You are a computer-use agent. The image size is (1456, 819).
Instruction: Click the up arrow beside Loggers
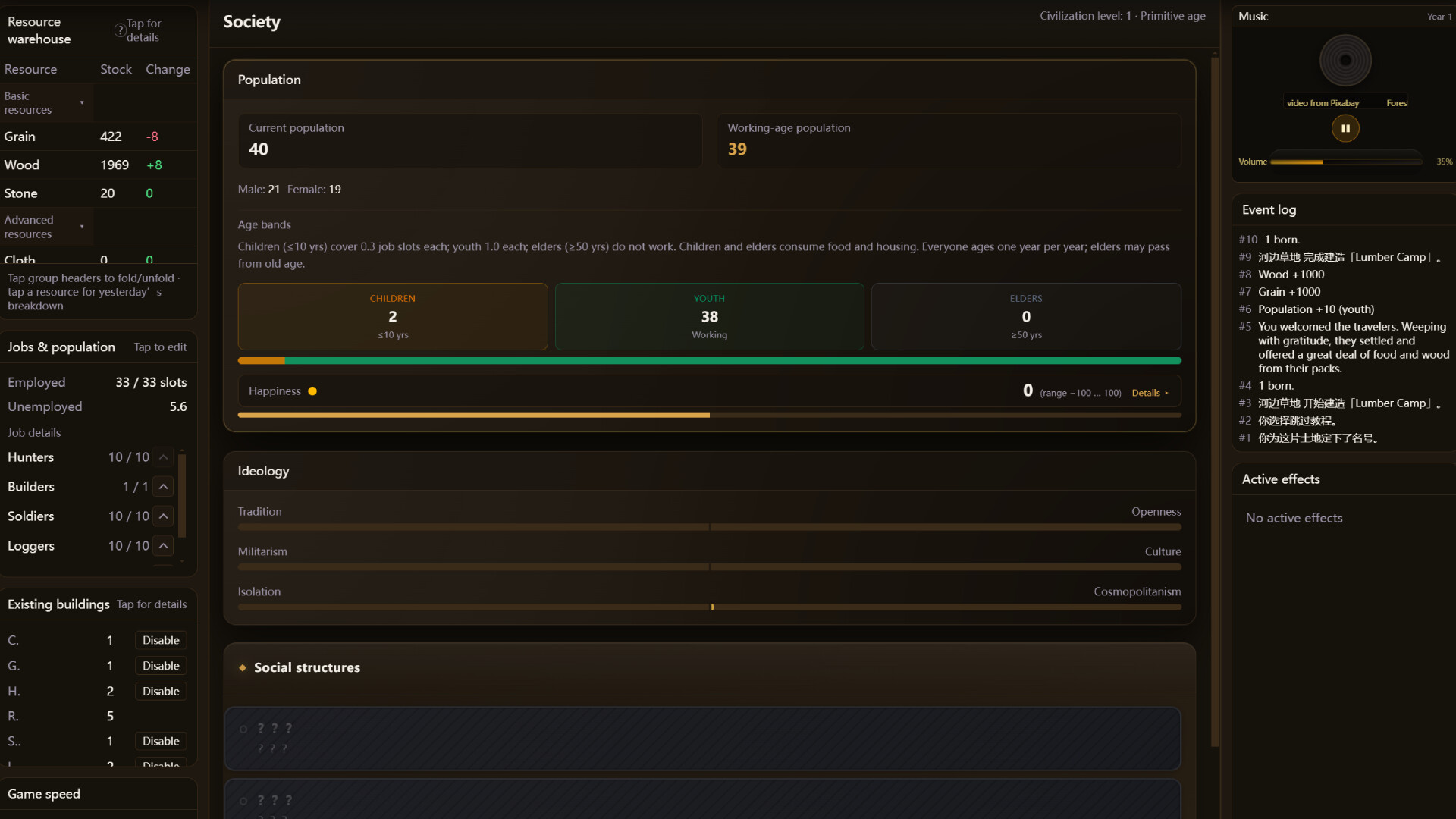point(163,546)
